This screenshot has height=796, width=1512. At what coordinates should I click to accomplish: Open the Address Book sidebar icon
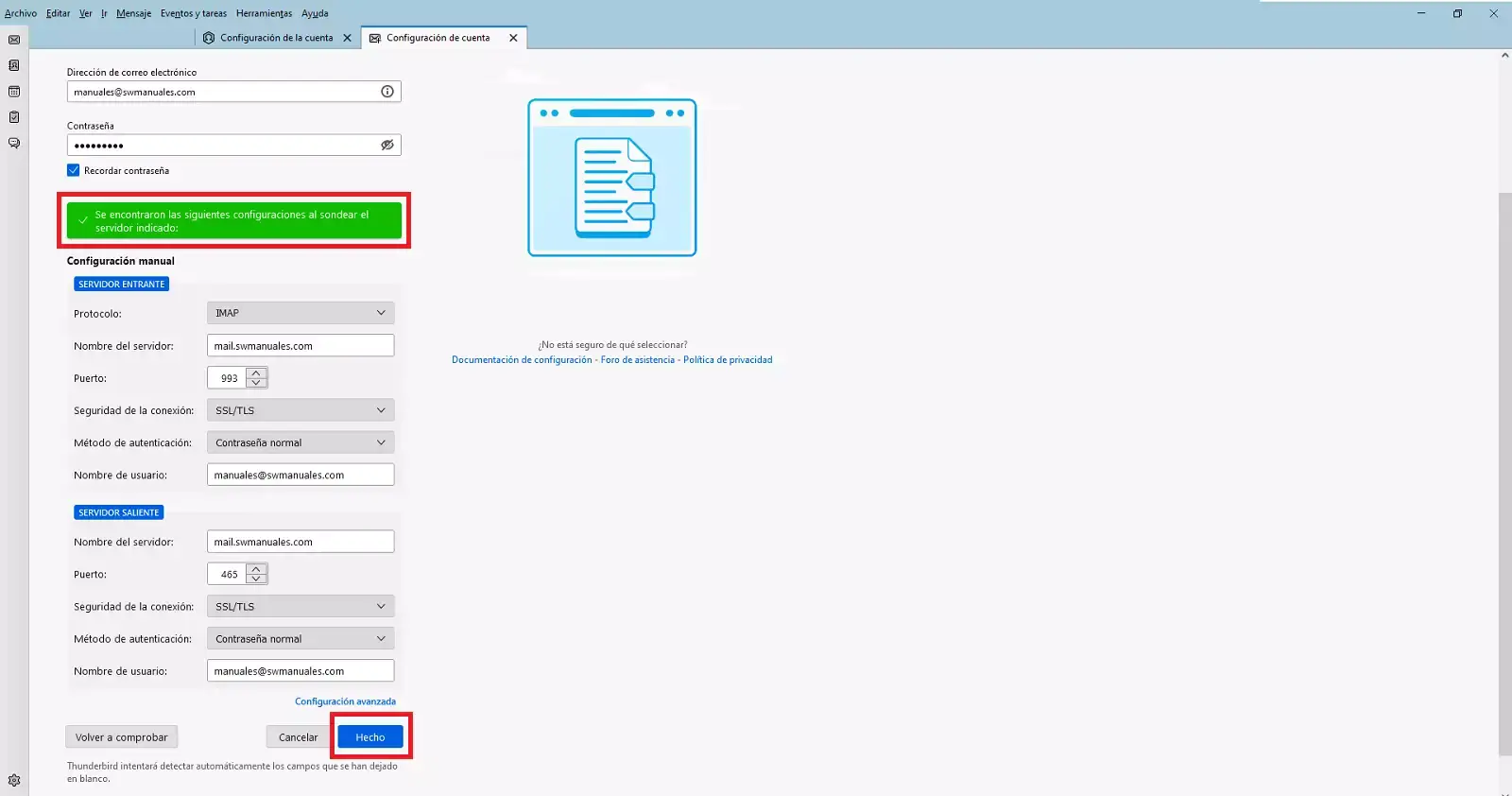pyautogui.click(x=14, y=65)
